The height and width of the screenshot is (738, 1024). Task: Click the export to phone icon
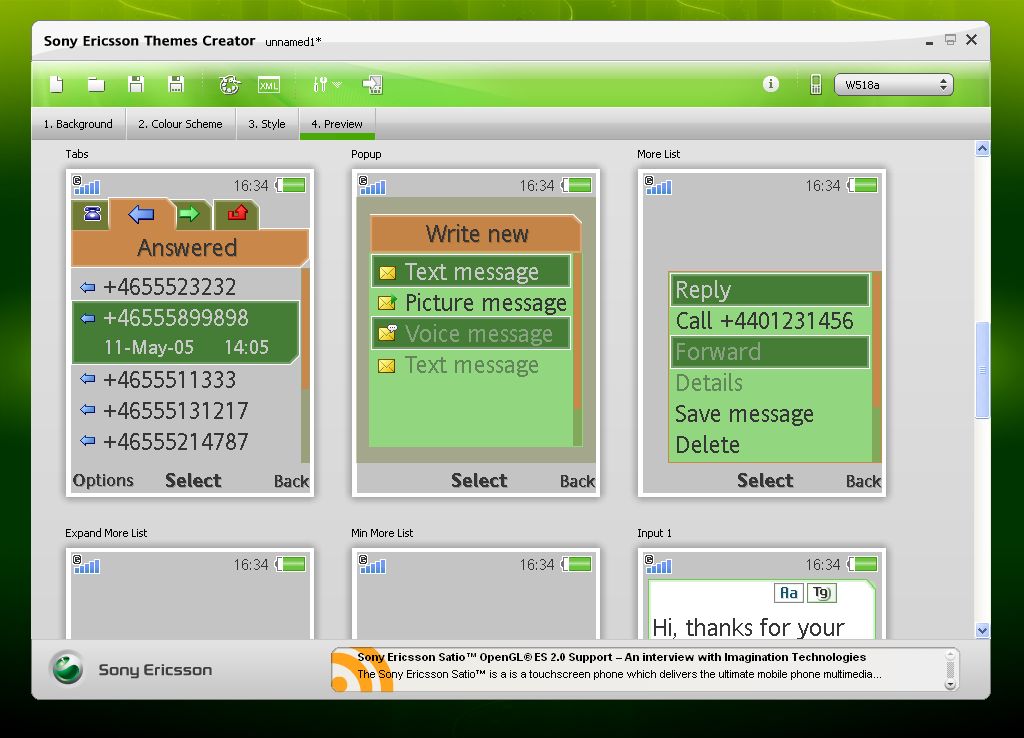[372, 84]
